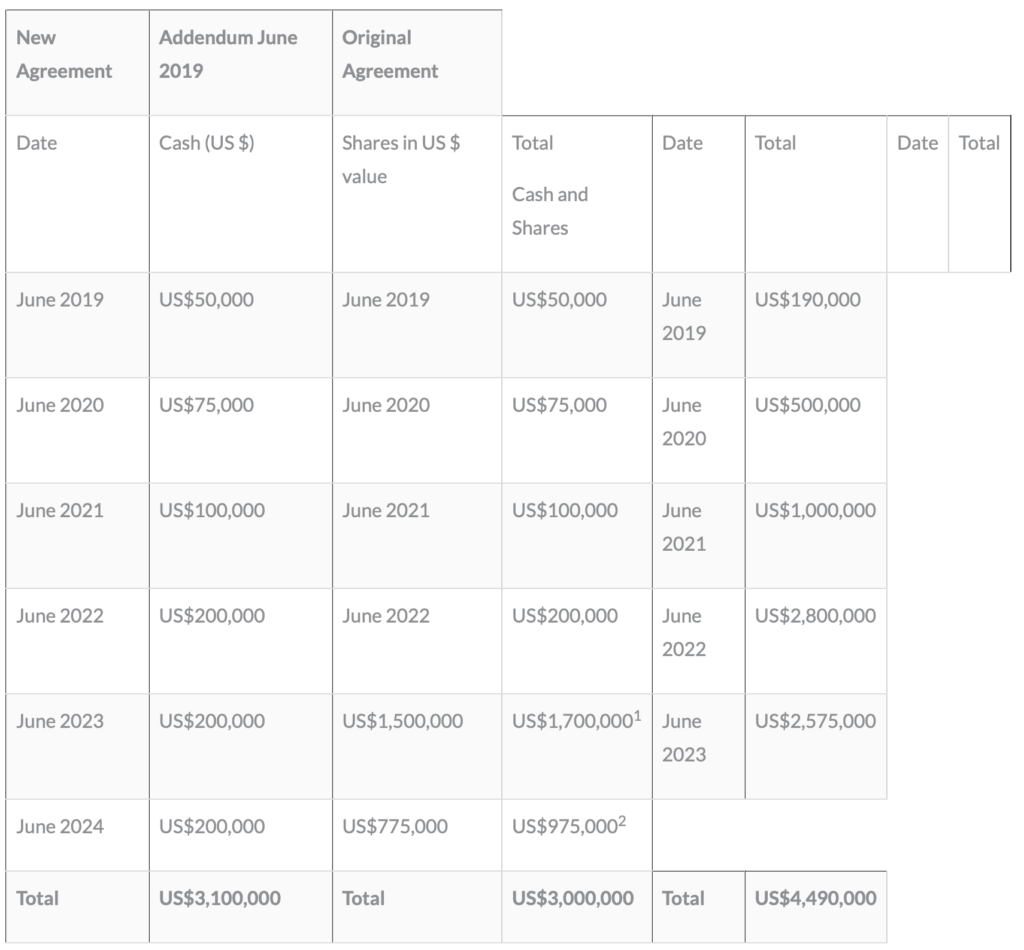Screen dimensions: 1024x950
Task: Click the US$190,000 total cell
Action: [x=807, y=299]
